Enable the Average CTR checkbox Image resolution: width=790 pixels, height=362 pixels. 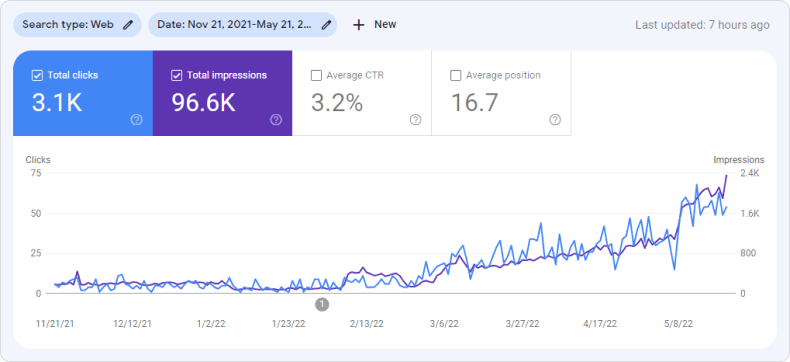(316, 76)
